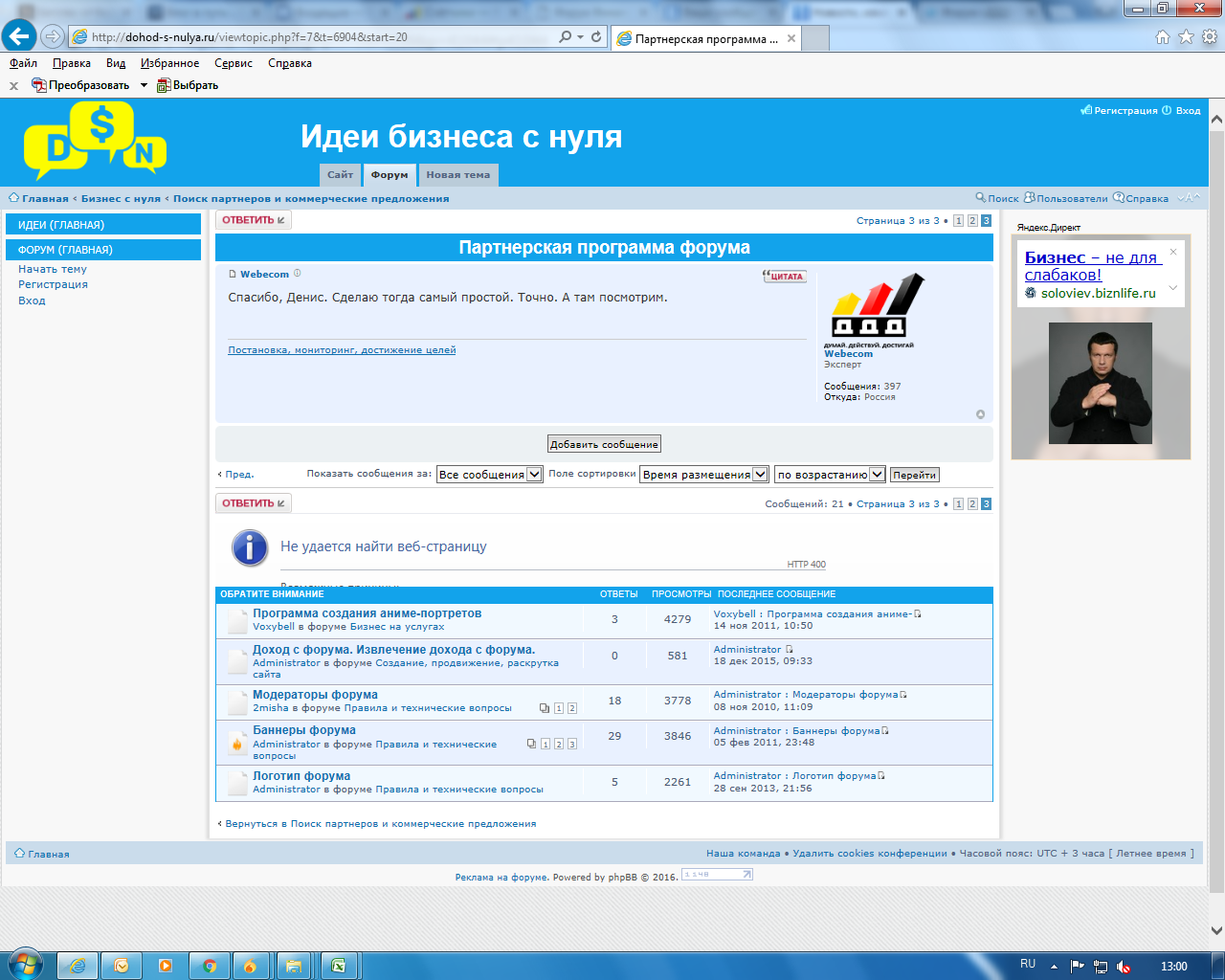Click the address bar URL field
This screenshot has height=980, width=1225.
tap(316, 37)
